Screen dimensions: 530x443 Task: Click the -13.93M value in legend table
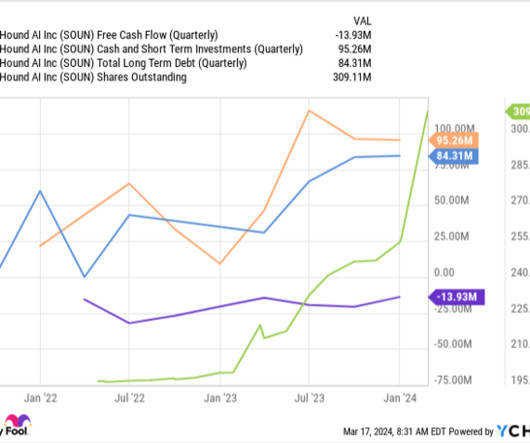coord(353,35)
